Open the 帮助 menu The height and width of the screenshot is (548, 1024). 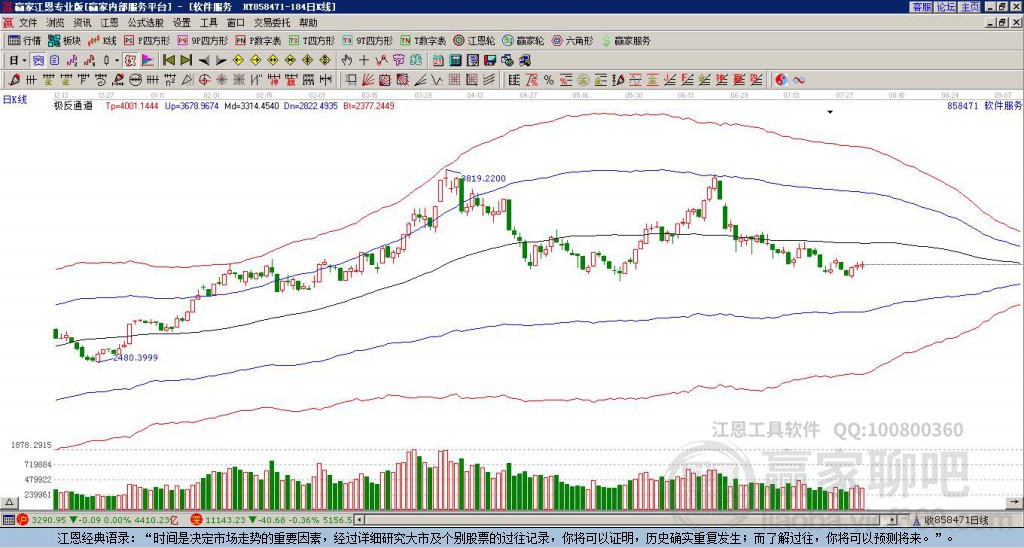(308, 23)
